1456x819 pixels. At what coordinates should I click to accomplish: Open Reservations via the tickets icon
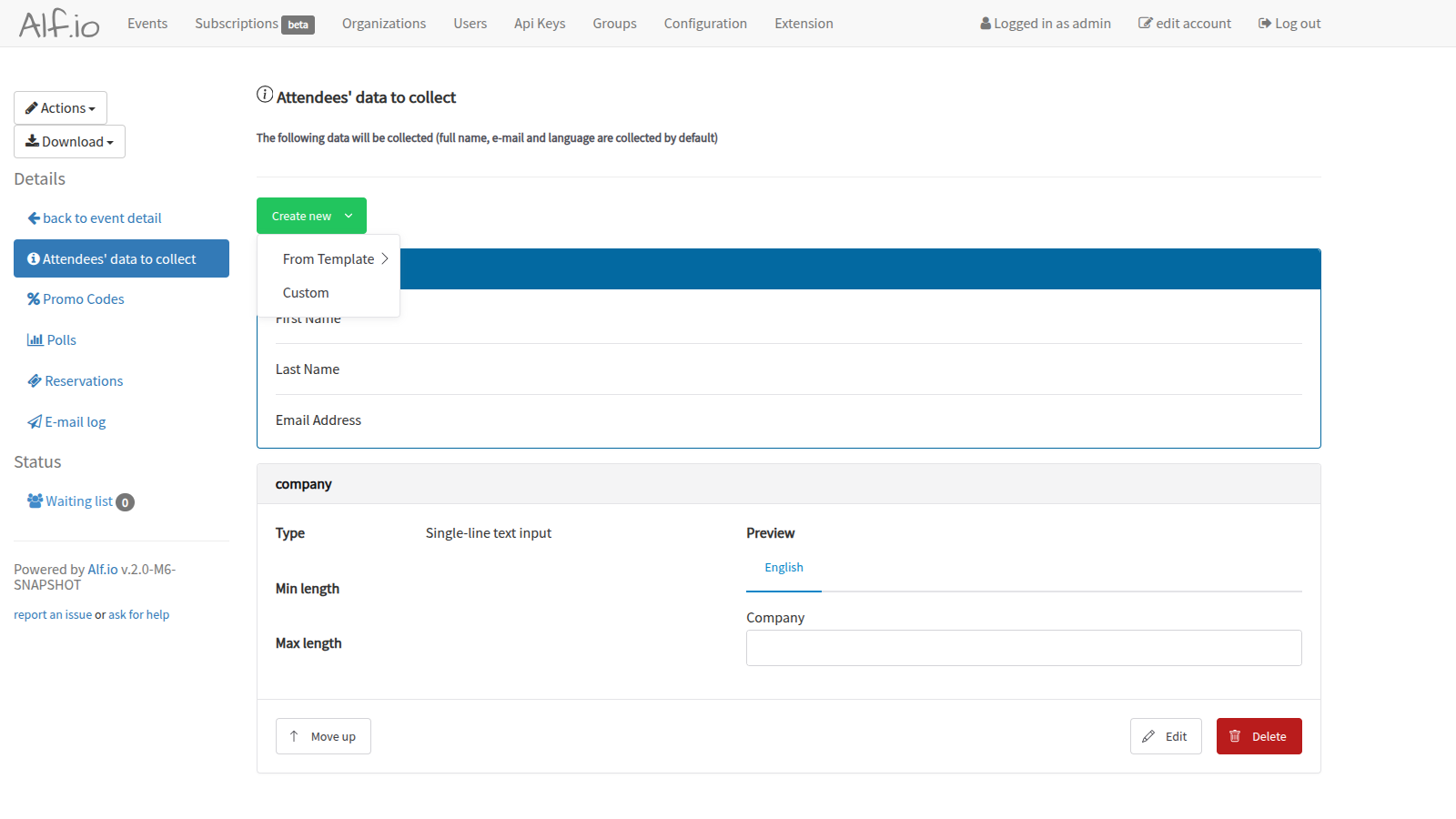pos(35,380)
